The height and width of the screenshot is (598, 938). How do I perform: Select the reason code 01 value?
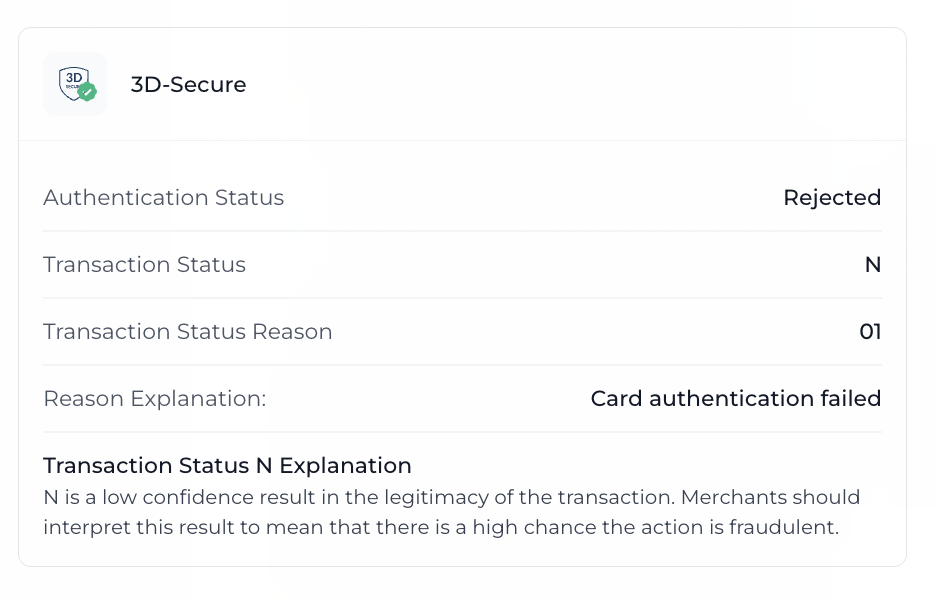(870, 332)
